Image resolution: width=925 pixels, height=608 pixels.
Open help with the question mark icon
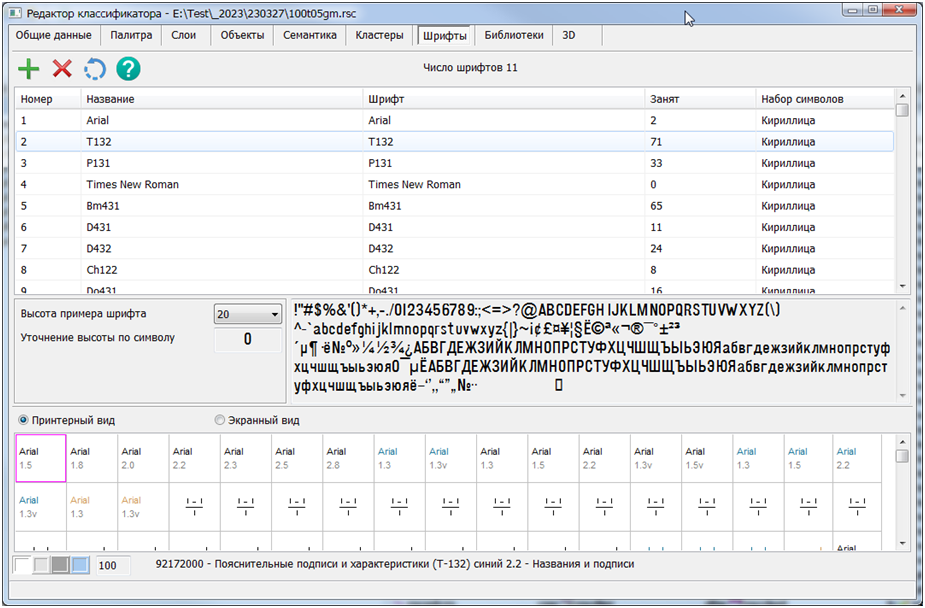coord(128,69)
